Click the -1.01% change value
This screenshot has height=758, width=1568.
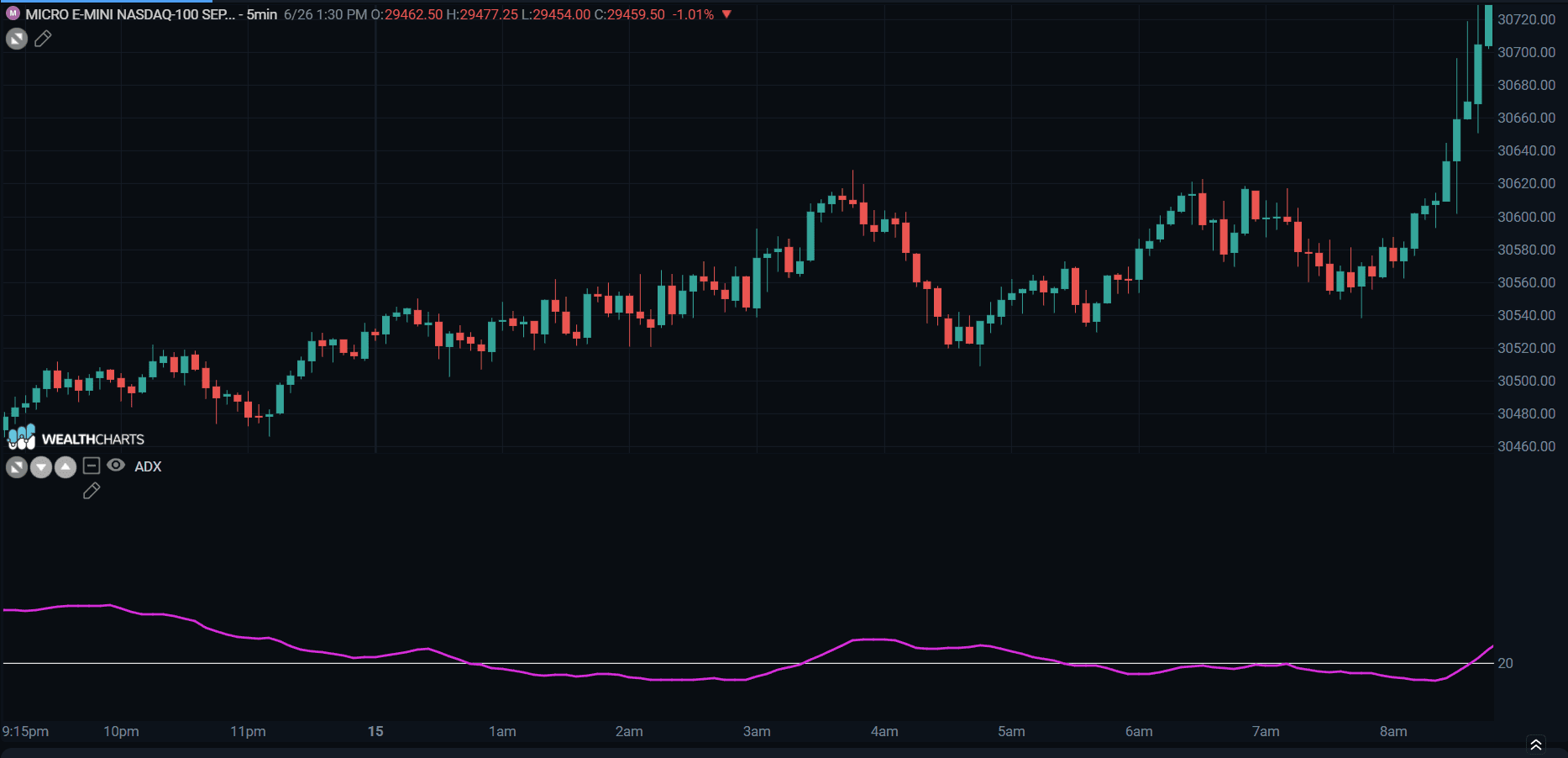pos(693,14)
